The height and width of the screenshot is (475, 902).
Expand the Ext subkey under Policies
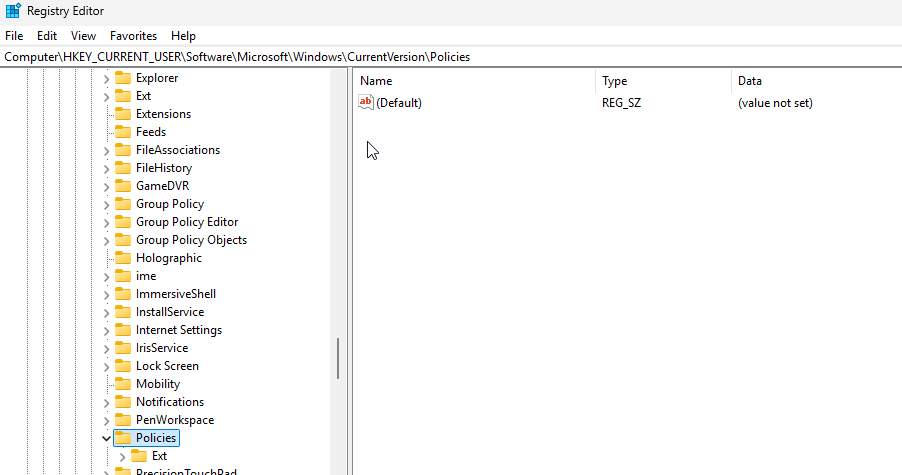pos(123,456)
